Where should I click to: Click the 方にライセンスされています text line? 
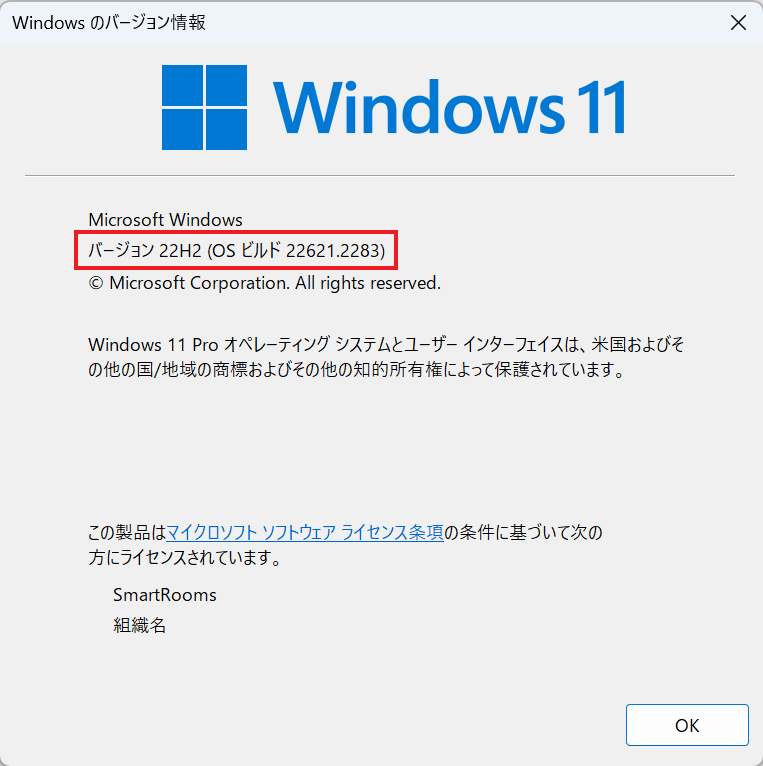point(185,557)
